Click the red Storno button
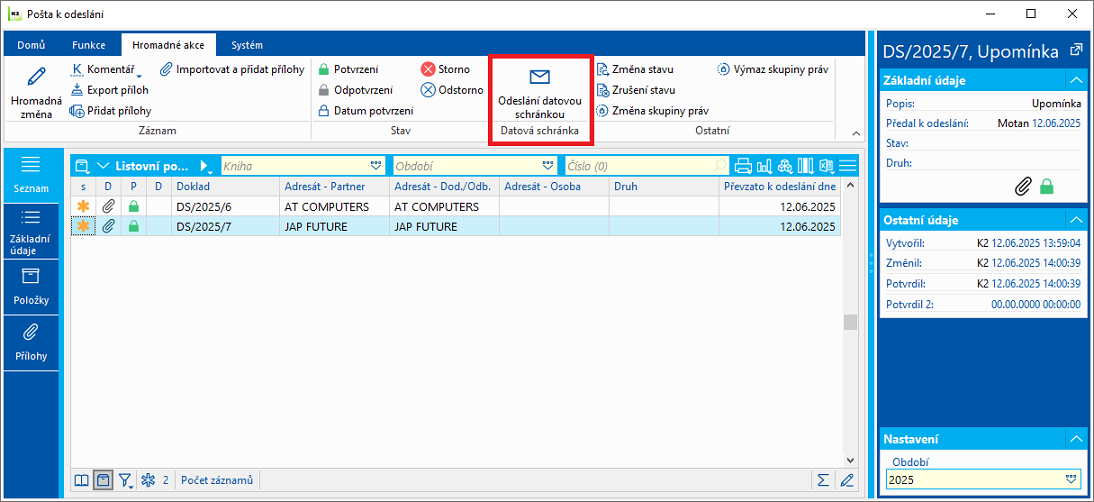 click(445, 70)
